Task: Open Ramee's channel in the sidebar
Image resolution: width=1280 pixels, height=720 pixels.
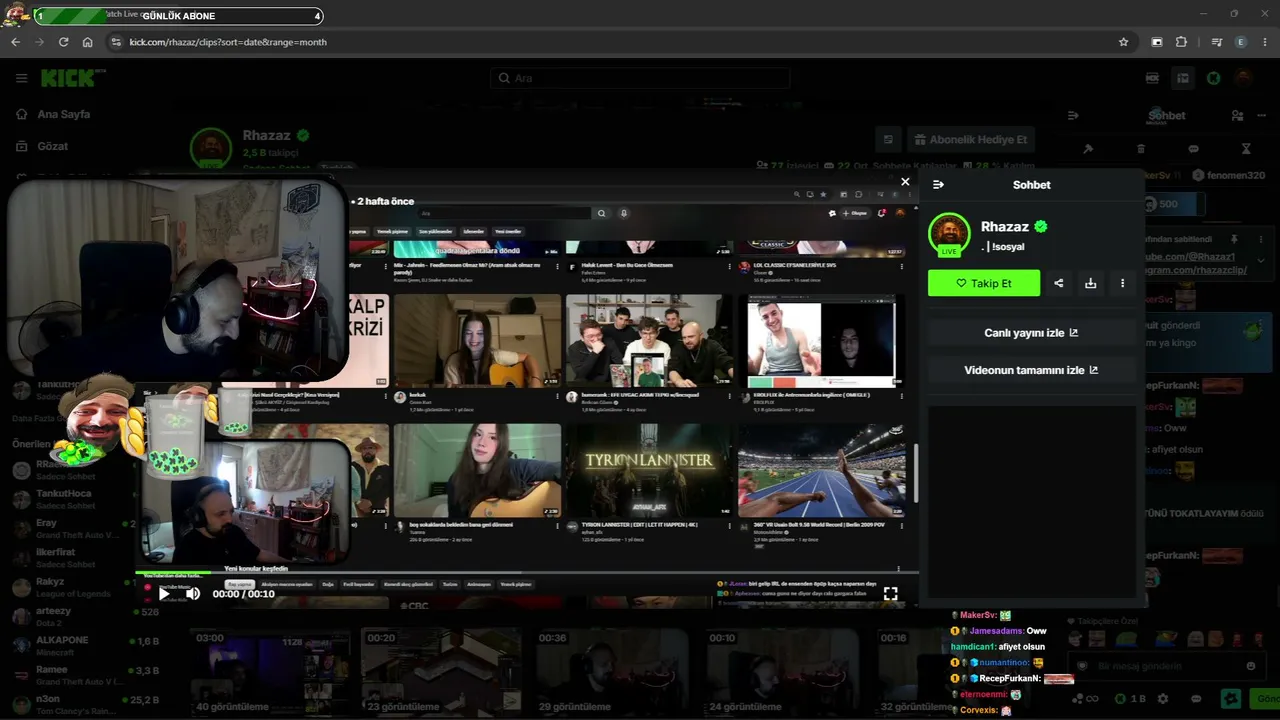Action: point(85,675)
